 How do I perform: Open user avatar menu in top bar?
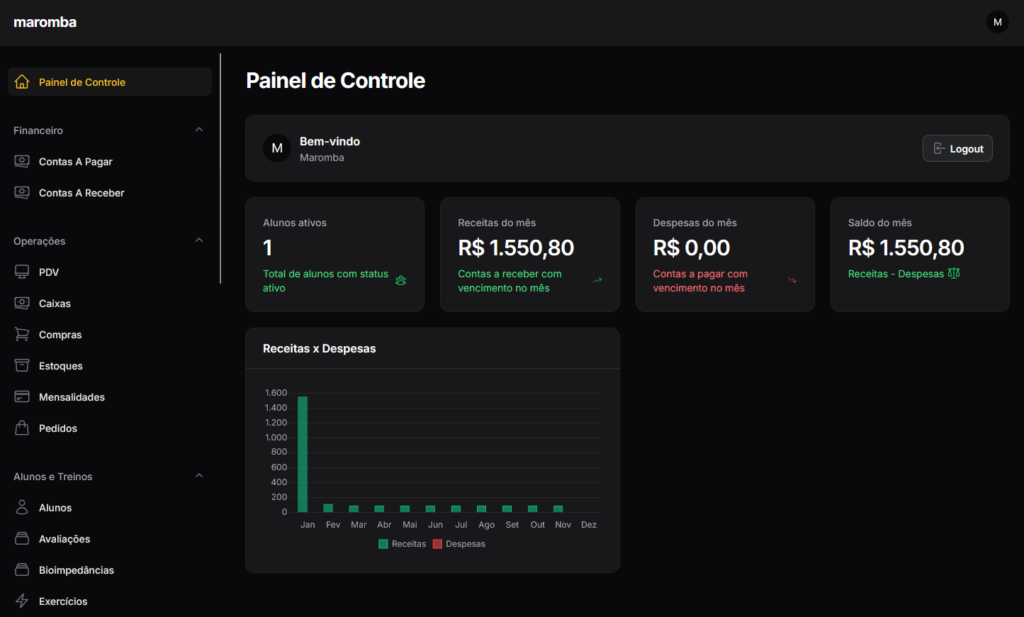point(997,22)
